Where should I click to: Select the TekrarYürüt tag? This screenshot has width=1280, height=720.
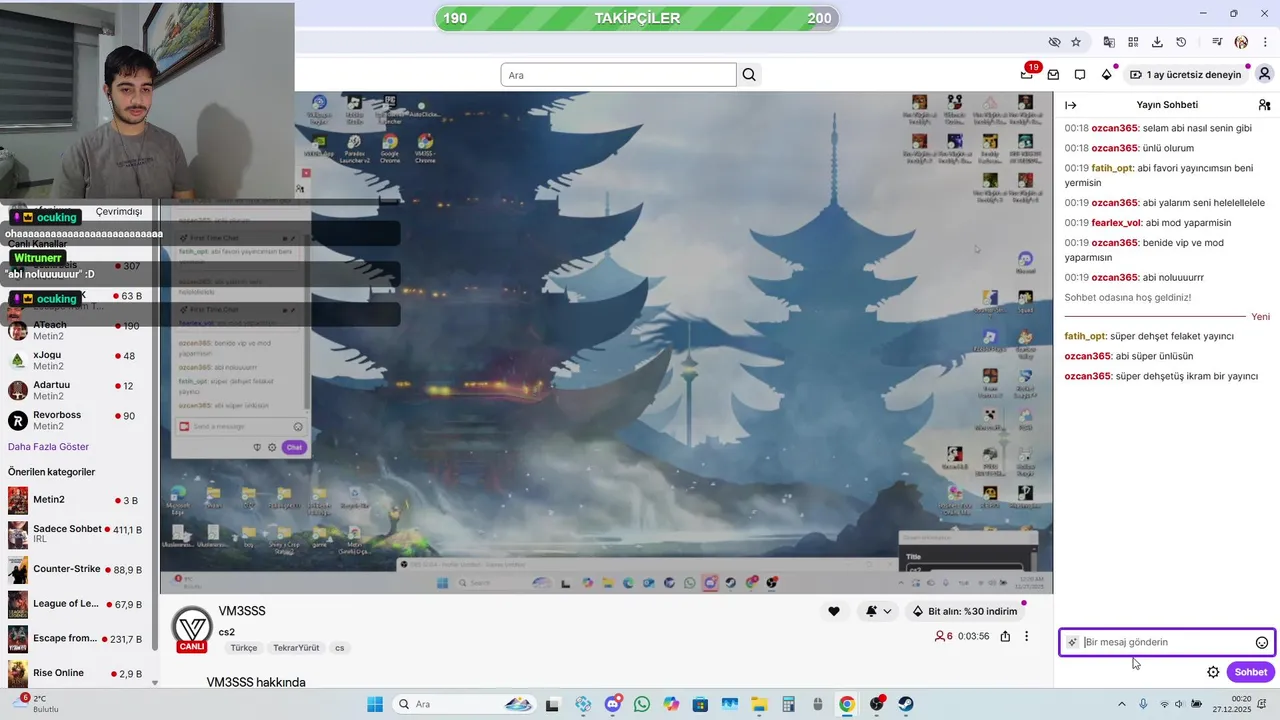296,648
